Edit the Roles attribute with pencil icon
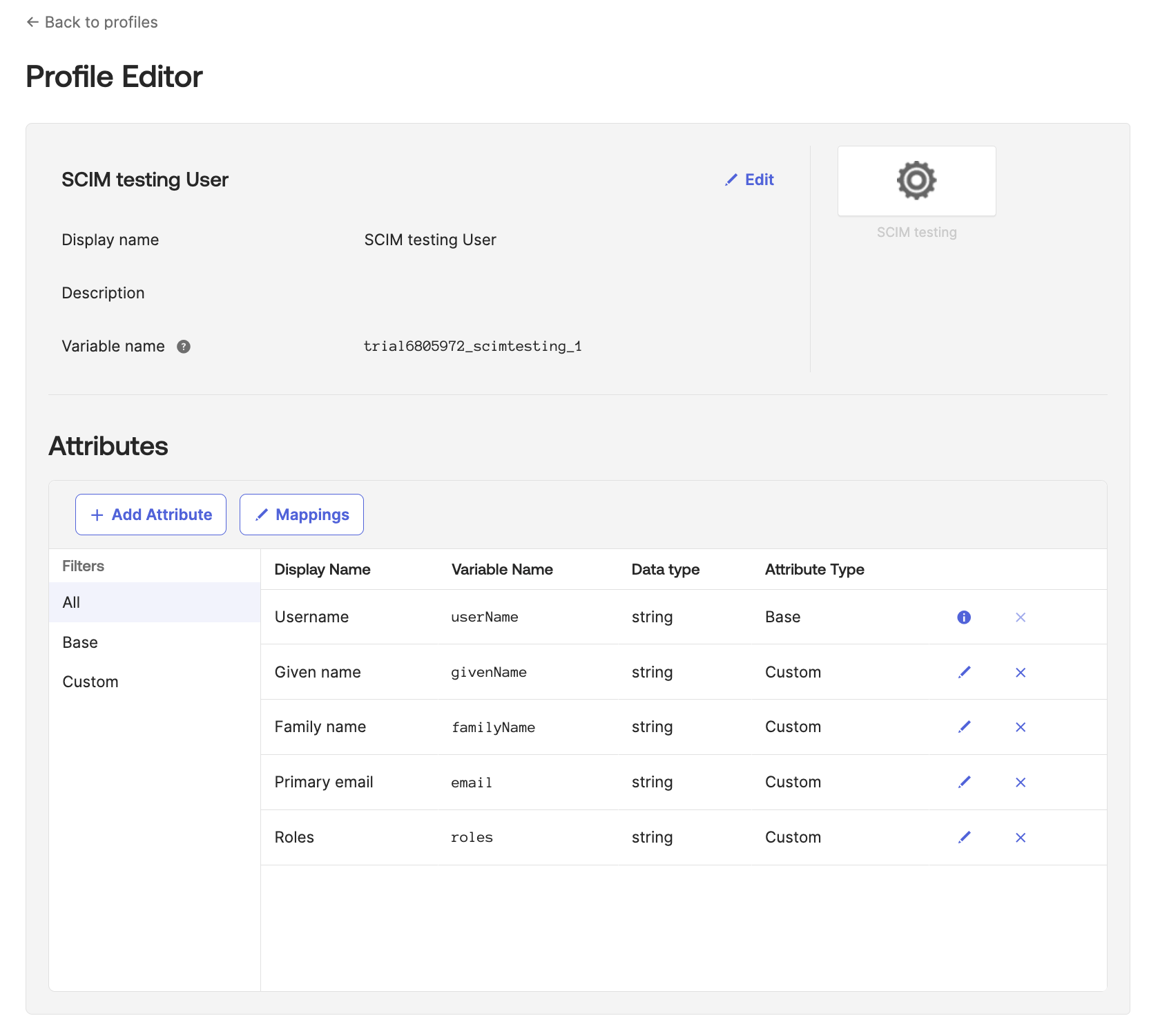This screenshot has height=1036, width=1149. click(x=965, y=837)
